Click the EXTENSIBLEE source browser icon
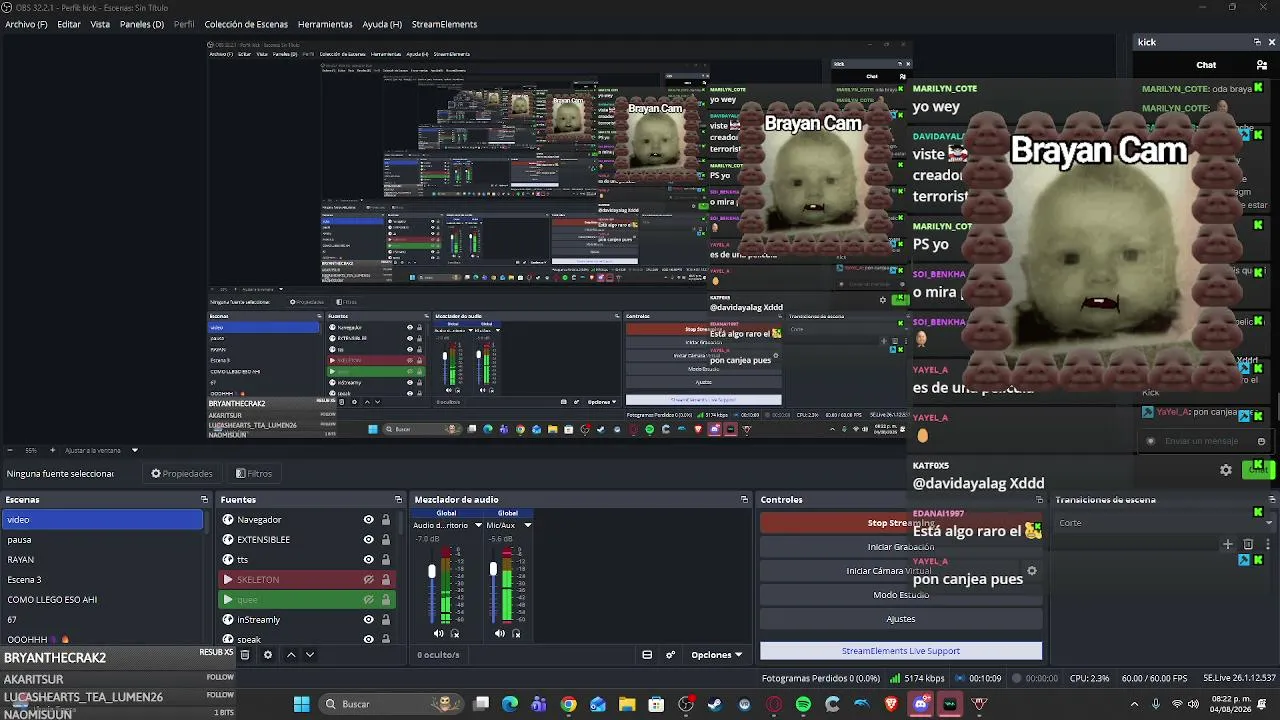 pyautogui.click(x=228, y=540)
